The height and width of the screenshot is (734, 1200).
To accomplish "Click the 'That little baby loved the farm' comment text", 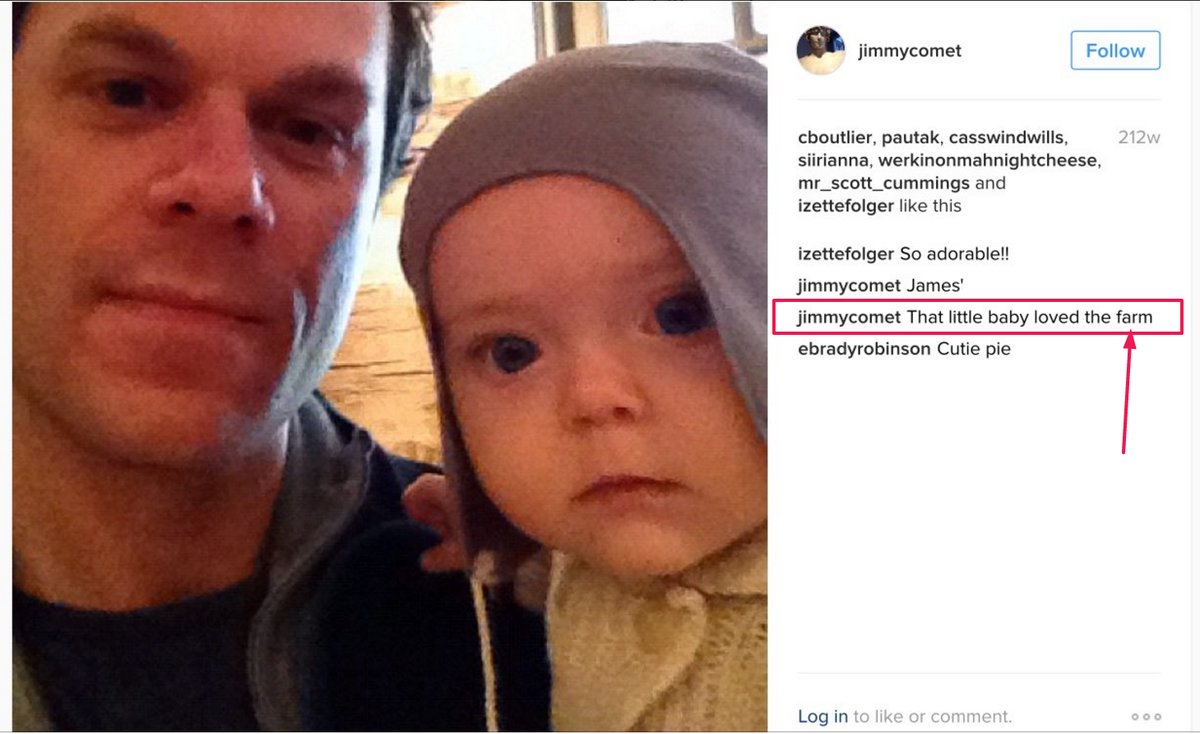I will click(1030, 318).
